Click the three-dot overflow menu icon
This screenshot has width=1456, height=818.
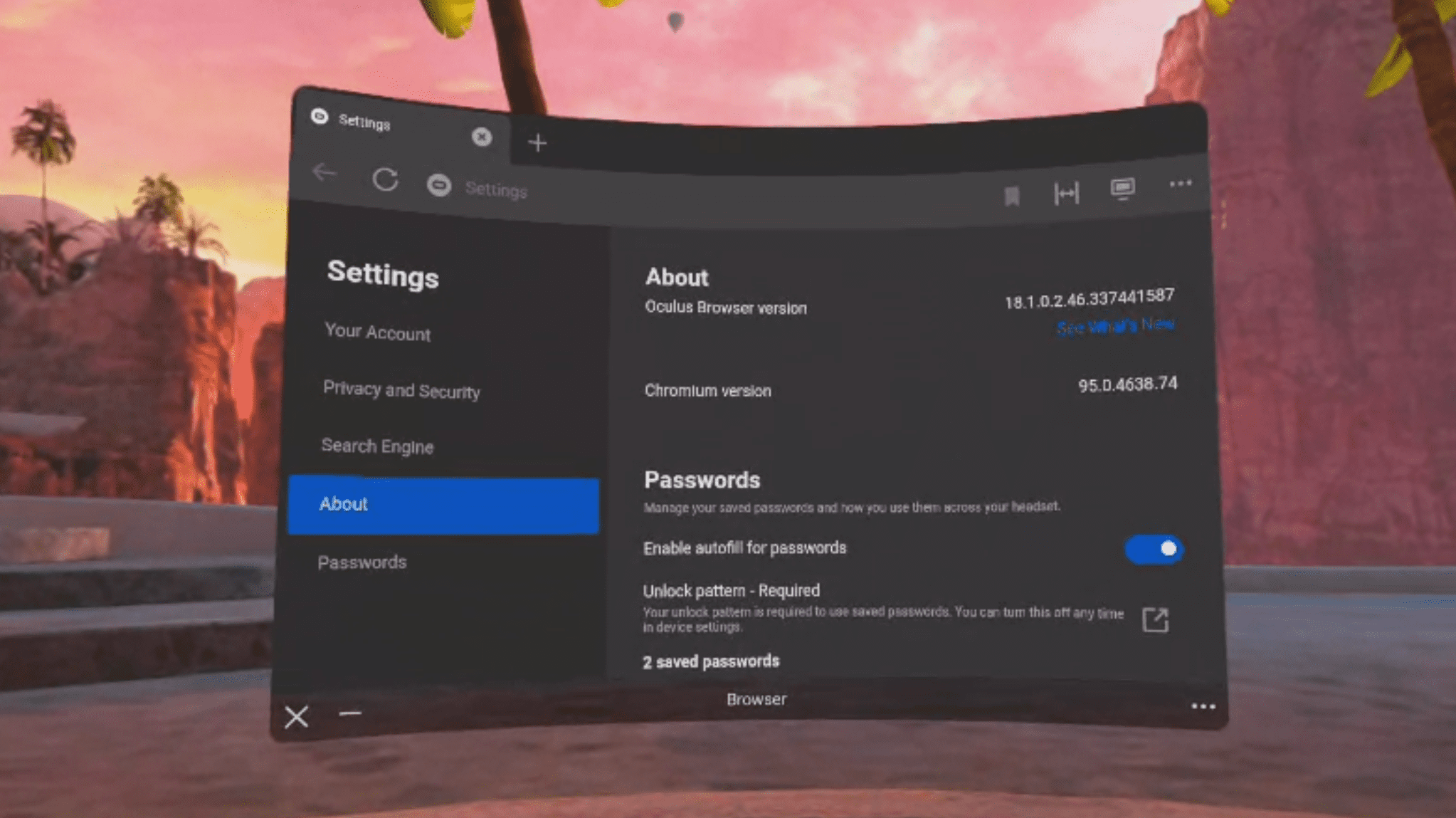tap(1180, 190)
